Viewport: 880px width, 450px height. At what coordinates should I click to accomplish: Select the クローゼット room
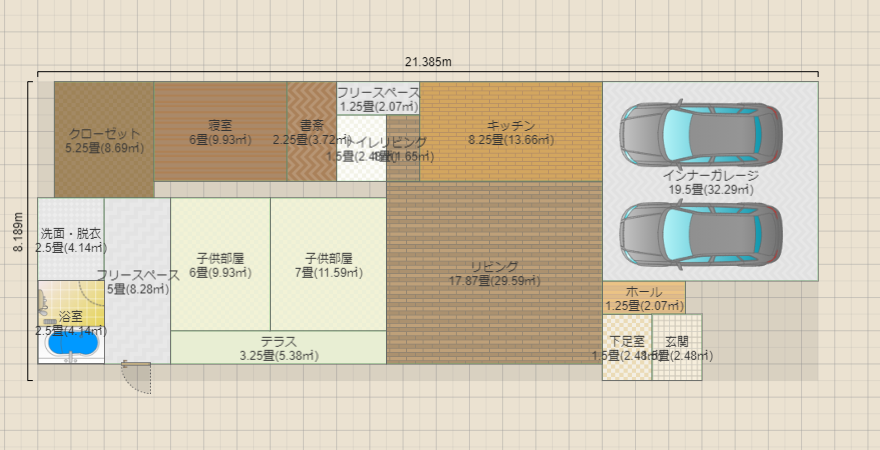(103, 140)
